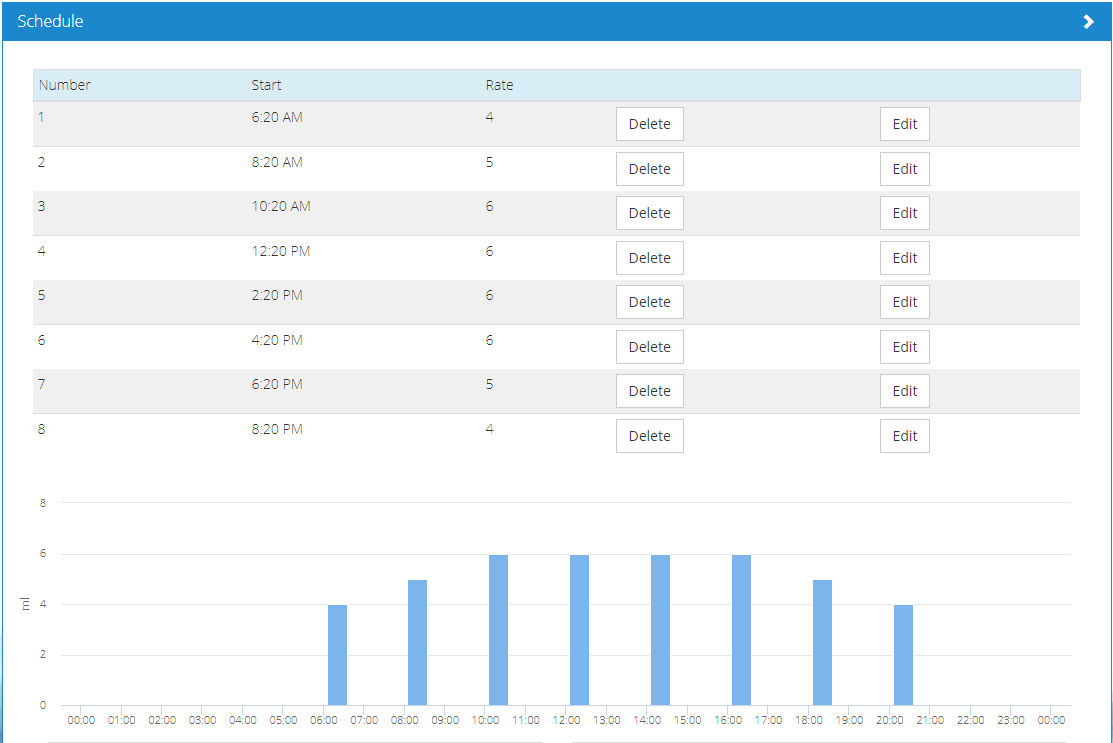Expand the Schedule panel chevron
The width and height of the screenshot is (1113, 743).
[1088, 22]
